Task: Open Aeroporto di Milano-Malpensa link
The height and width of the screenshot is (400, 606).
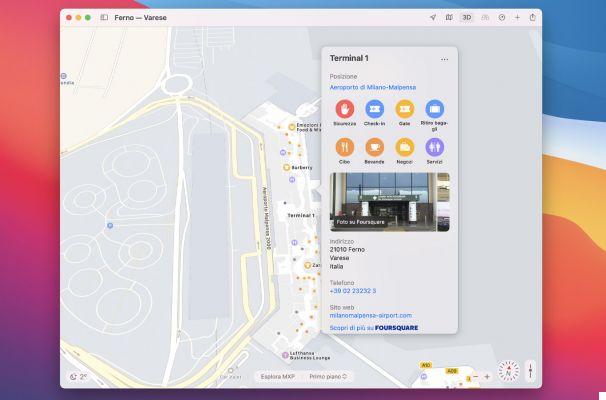Action: (373, 87)
